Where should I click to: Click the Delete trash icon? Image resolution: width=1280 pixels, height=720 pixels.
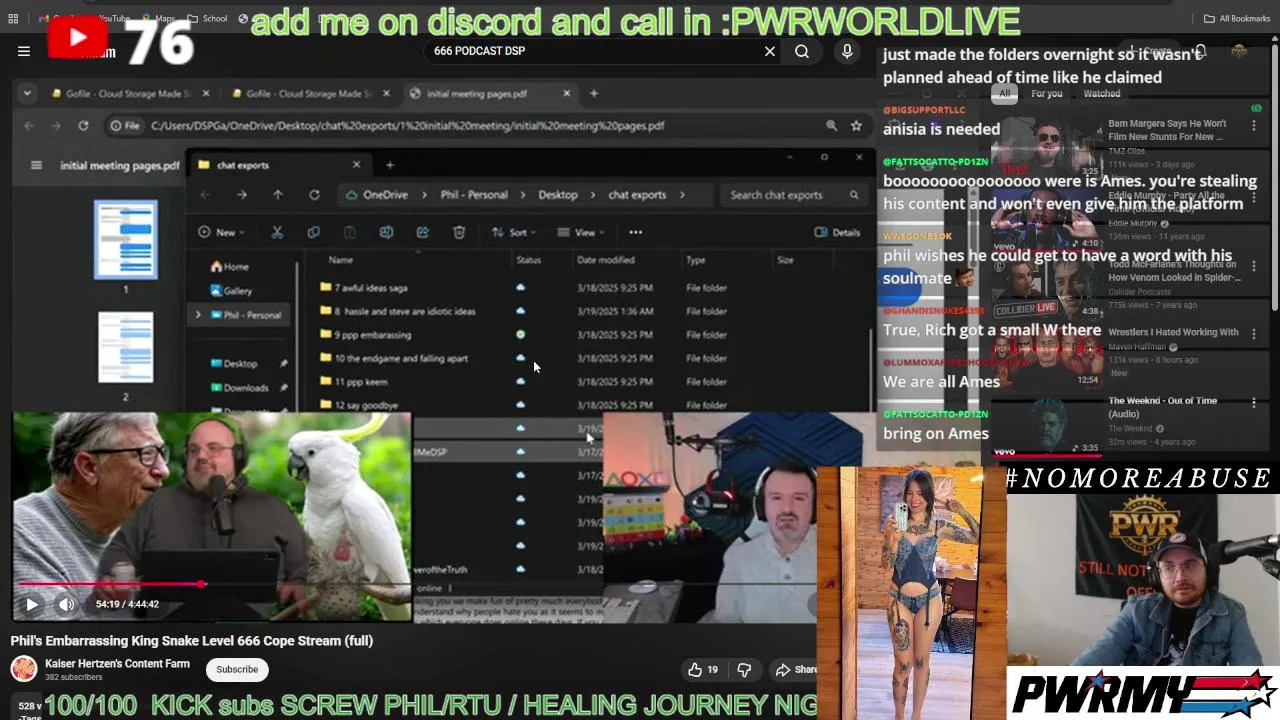point(459,232)
